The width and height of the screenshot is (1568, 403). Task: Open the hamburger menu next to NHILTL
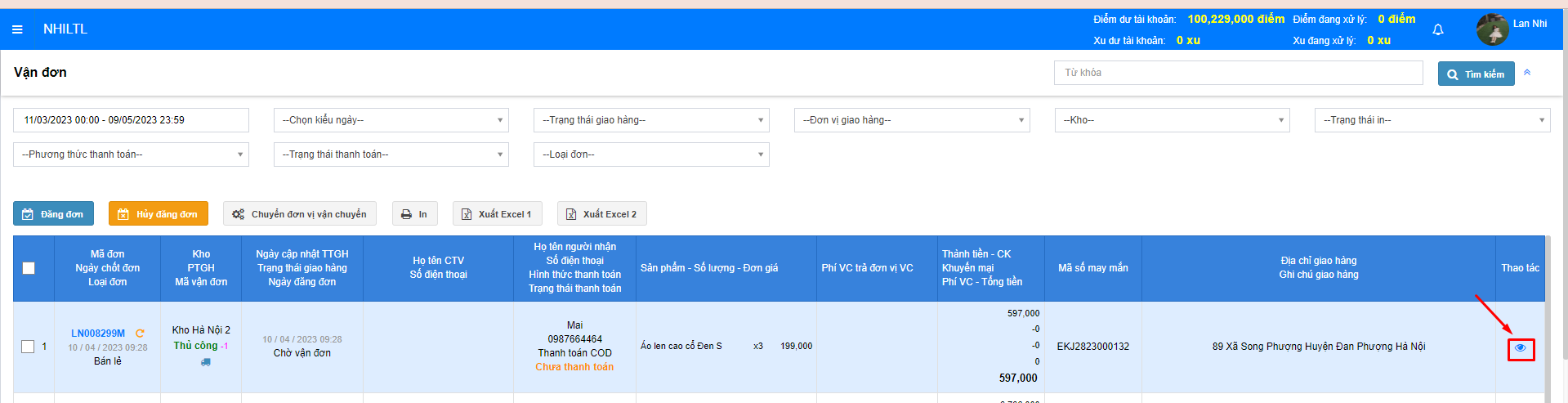click(x=17, y=29)
